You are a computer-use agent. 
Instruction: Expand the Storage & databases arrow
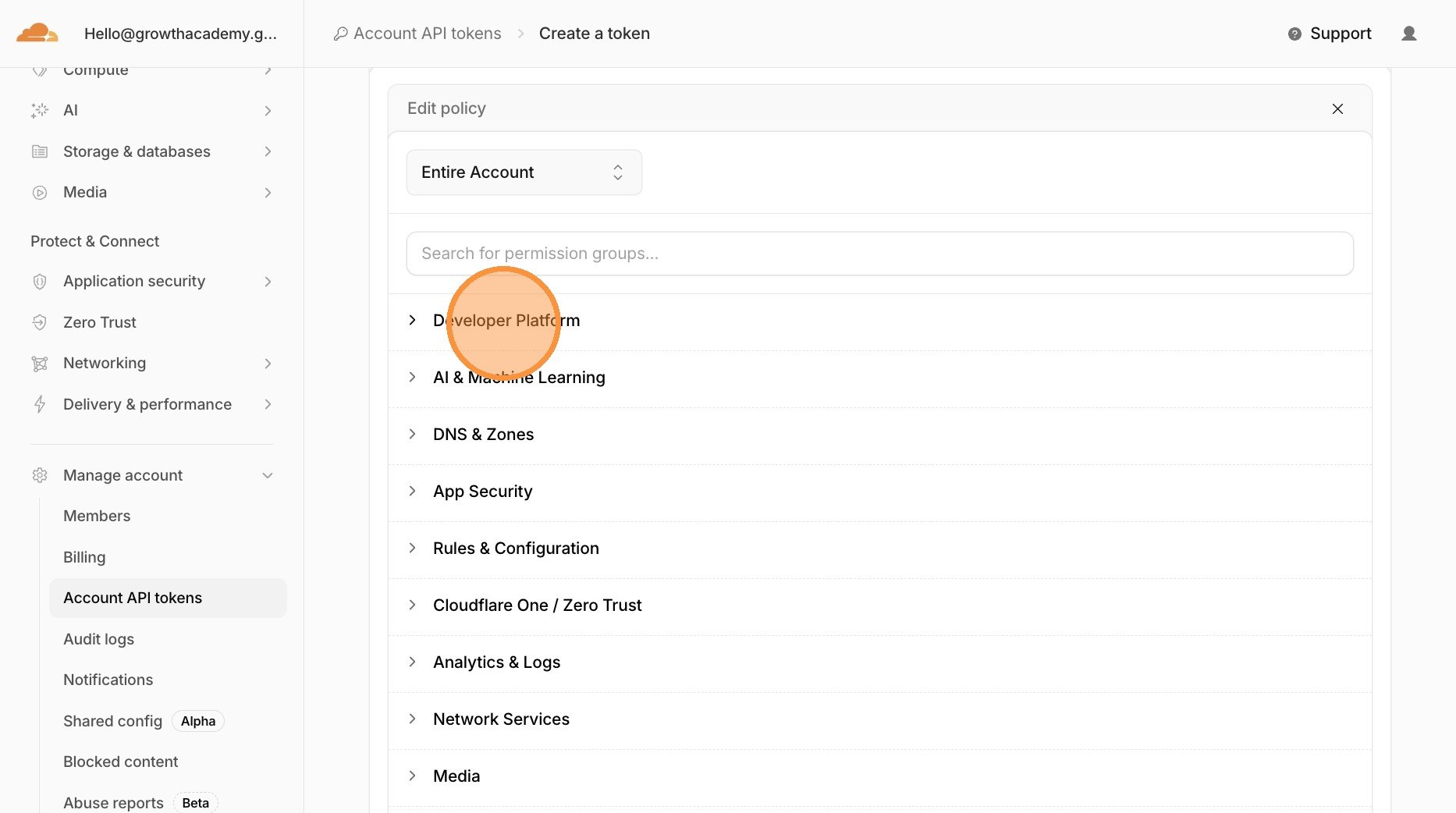(268, 151)
